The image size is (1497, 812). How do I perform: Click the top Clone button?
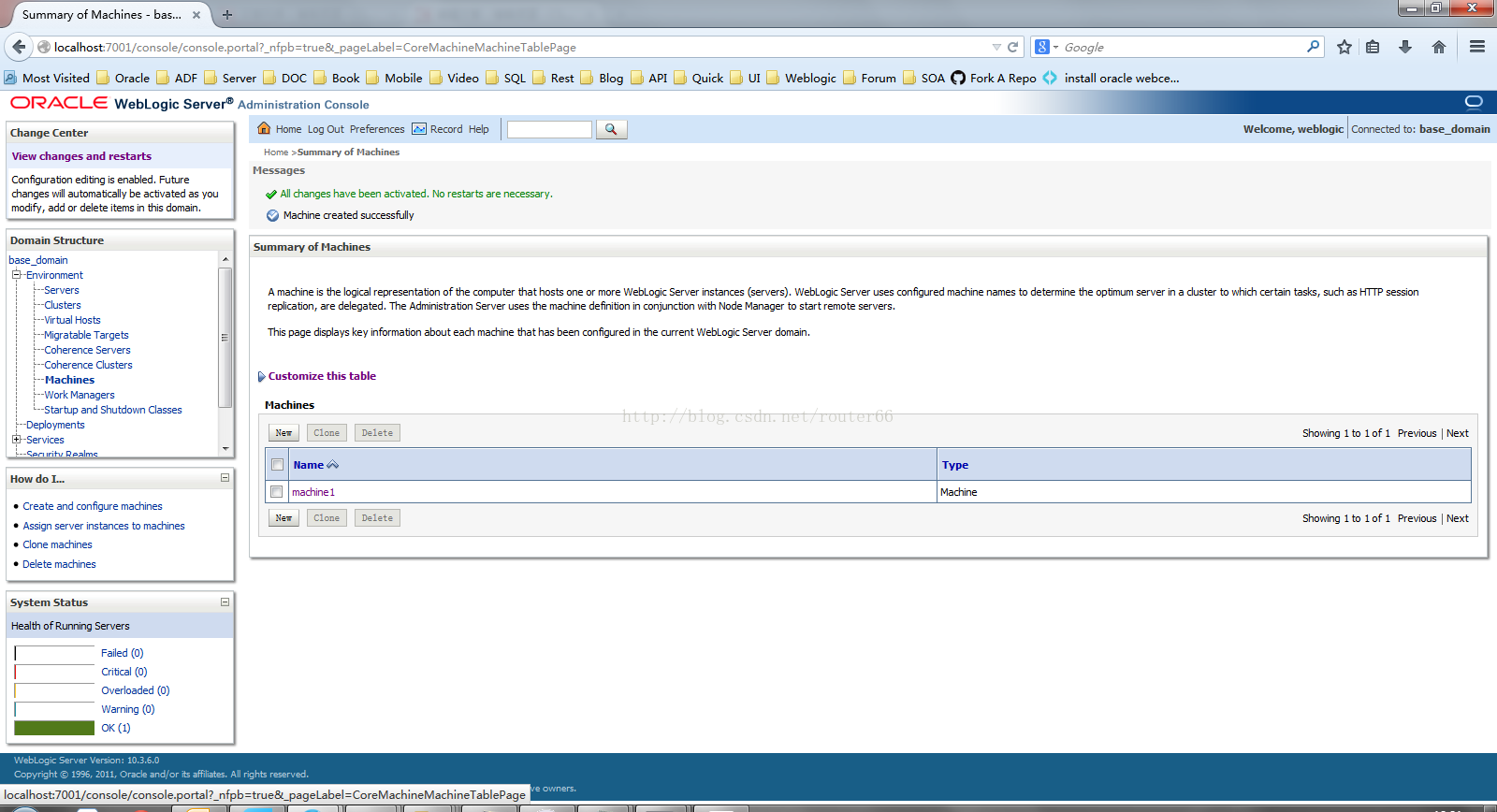point(327,433)
